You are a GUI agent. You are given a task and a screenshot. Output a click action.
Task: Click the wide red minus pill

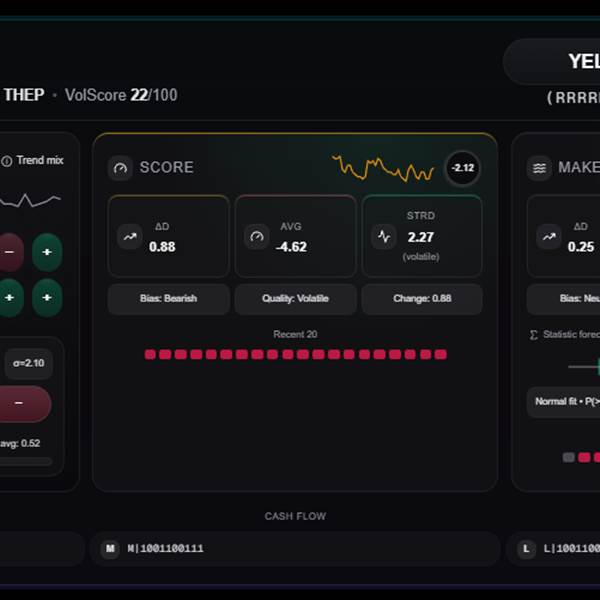[24, 403]
